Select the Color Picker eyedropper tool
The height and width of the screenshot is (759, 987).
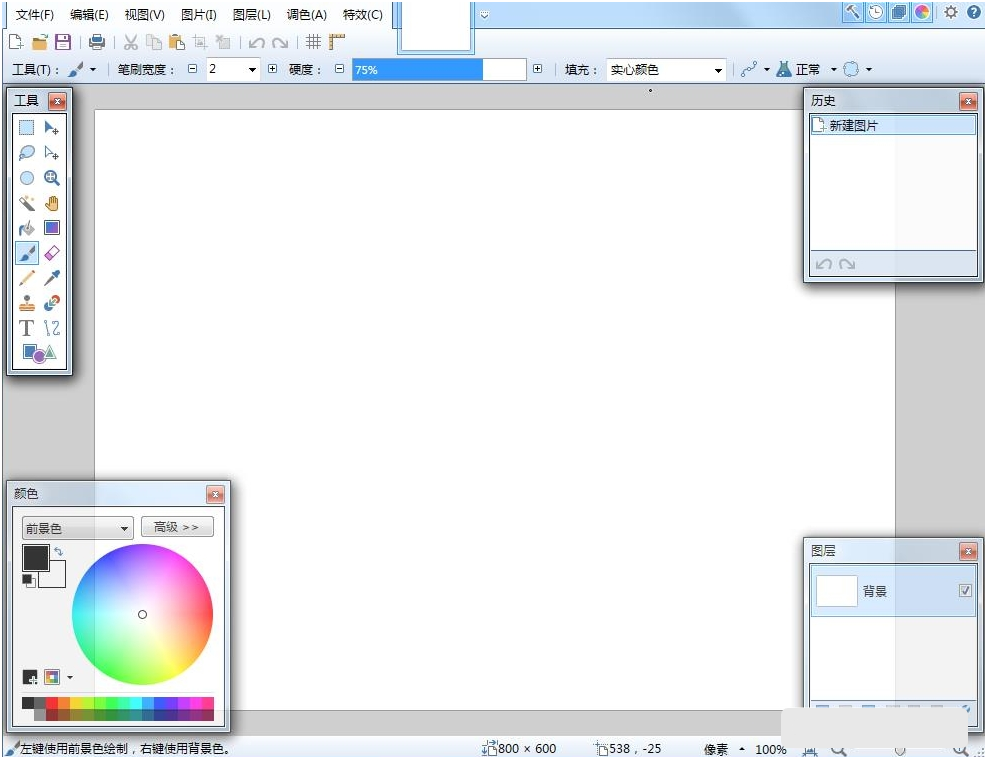(x=51, y=277)
